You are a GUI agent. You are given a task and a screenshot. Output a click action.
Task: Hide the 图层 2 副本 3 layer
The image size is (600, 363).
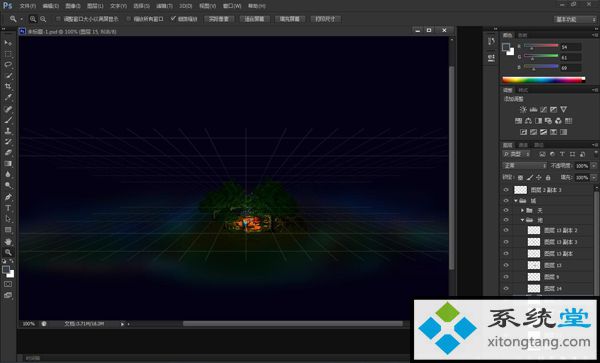[x=506, y=190]
